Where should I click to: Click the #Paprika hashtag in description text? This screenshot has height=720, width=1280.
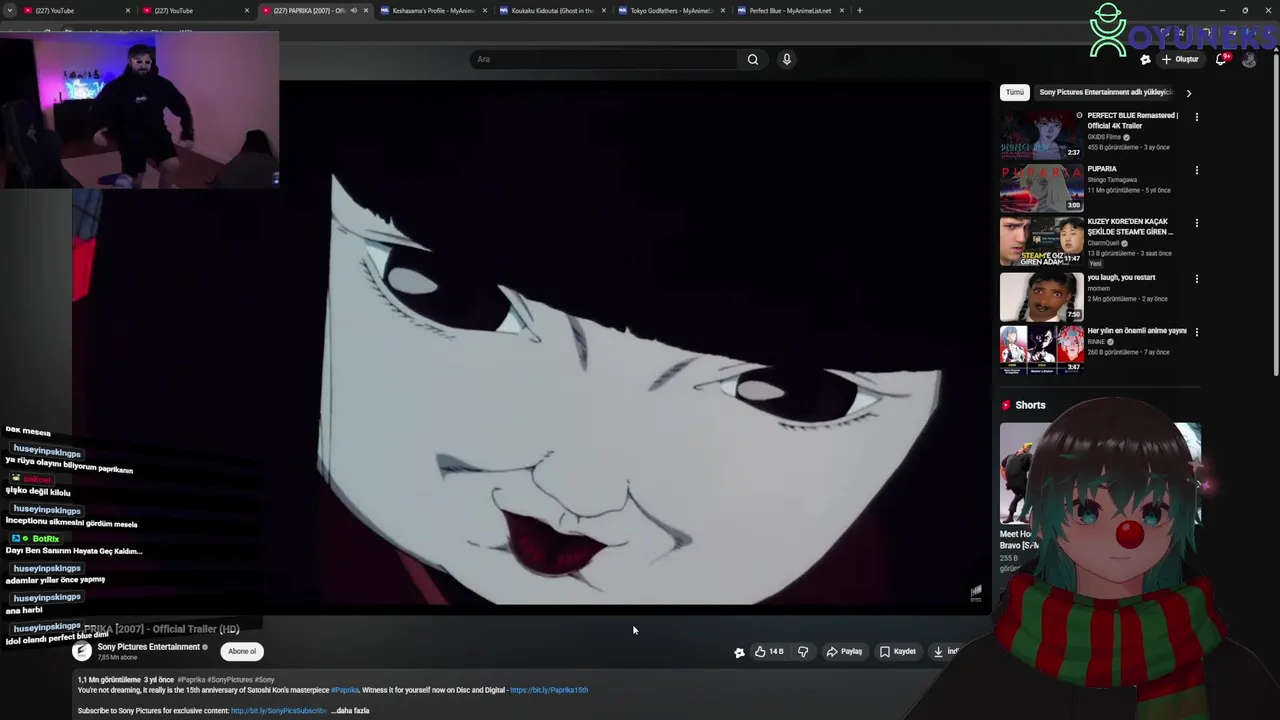[x=345, y=690]
